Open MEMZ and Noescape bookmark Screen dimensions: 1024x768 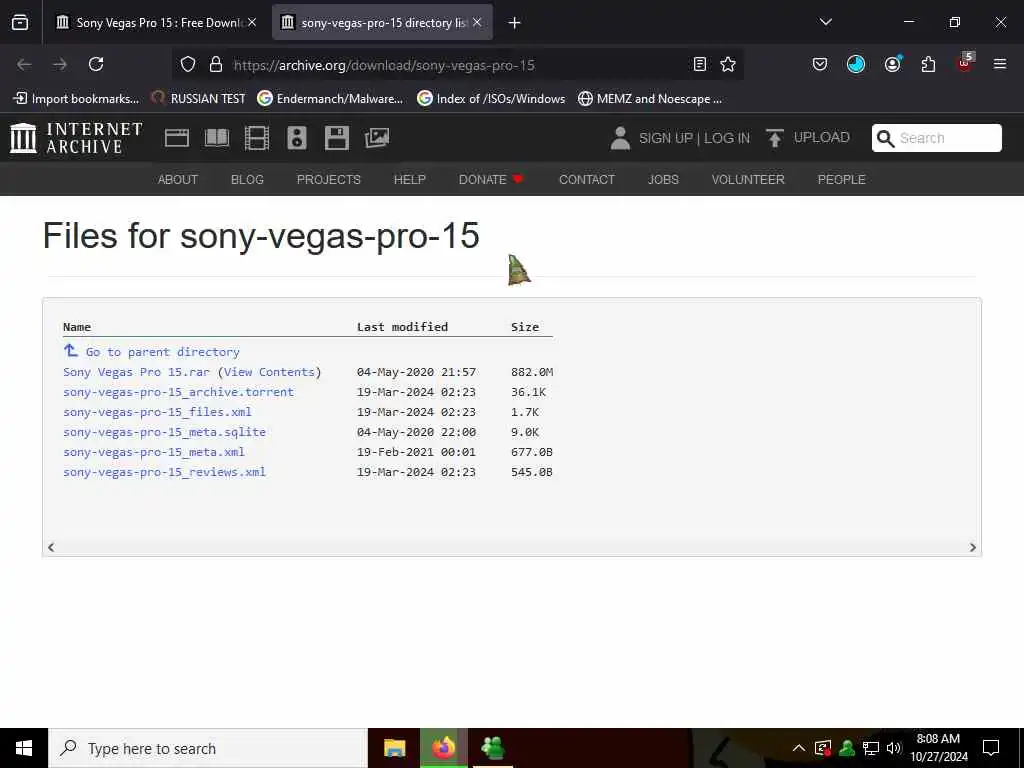(x=650, y=99)
